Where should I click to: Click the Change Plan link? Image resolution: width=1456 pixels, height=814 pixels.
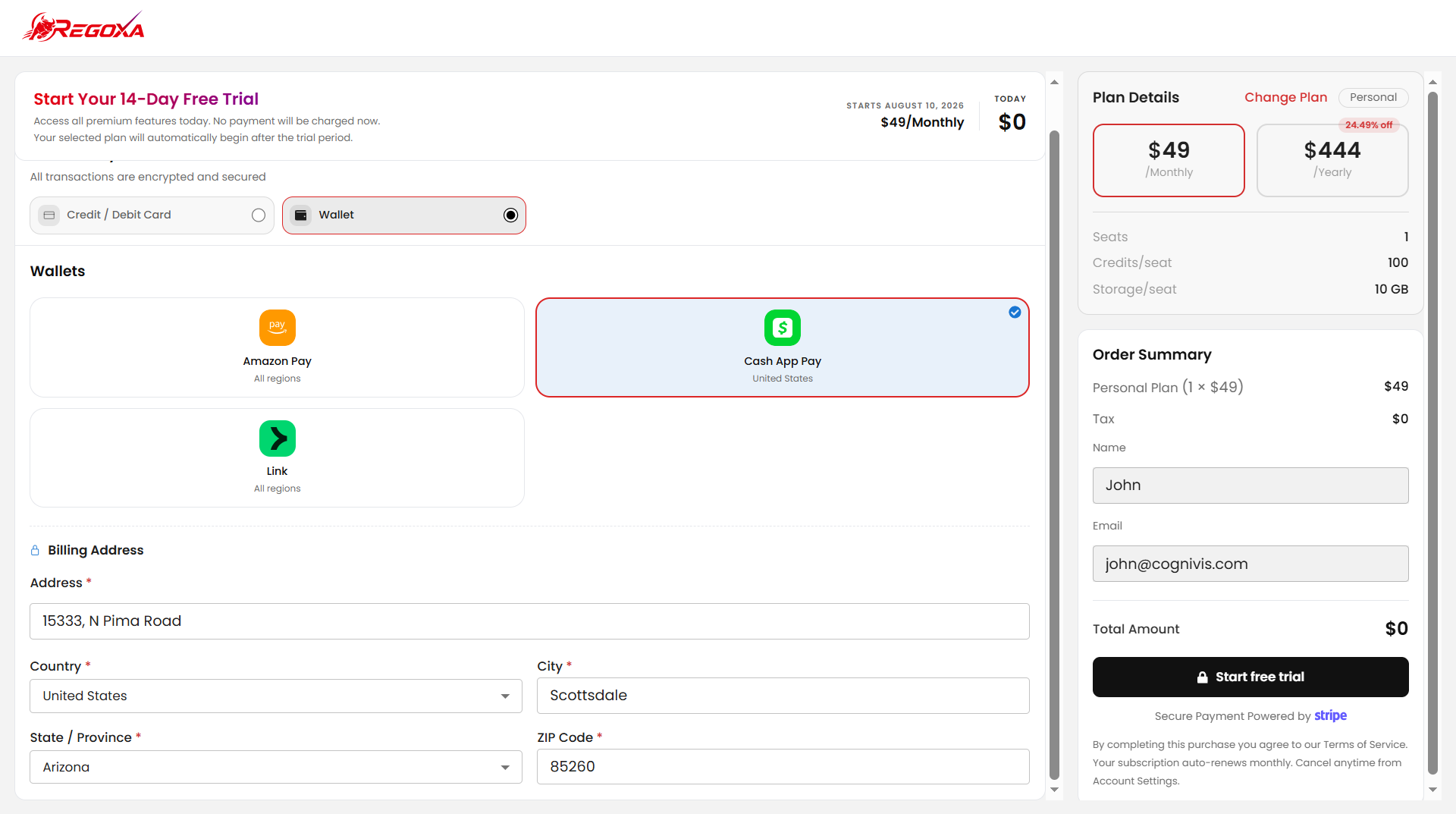click(1285, 97)
